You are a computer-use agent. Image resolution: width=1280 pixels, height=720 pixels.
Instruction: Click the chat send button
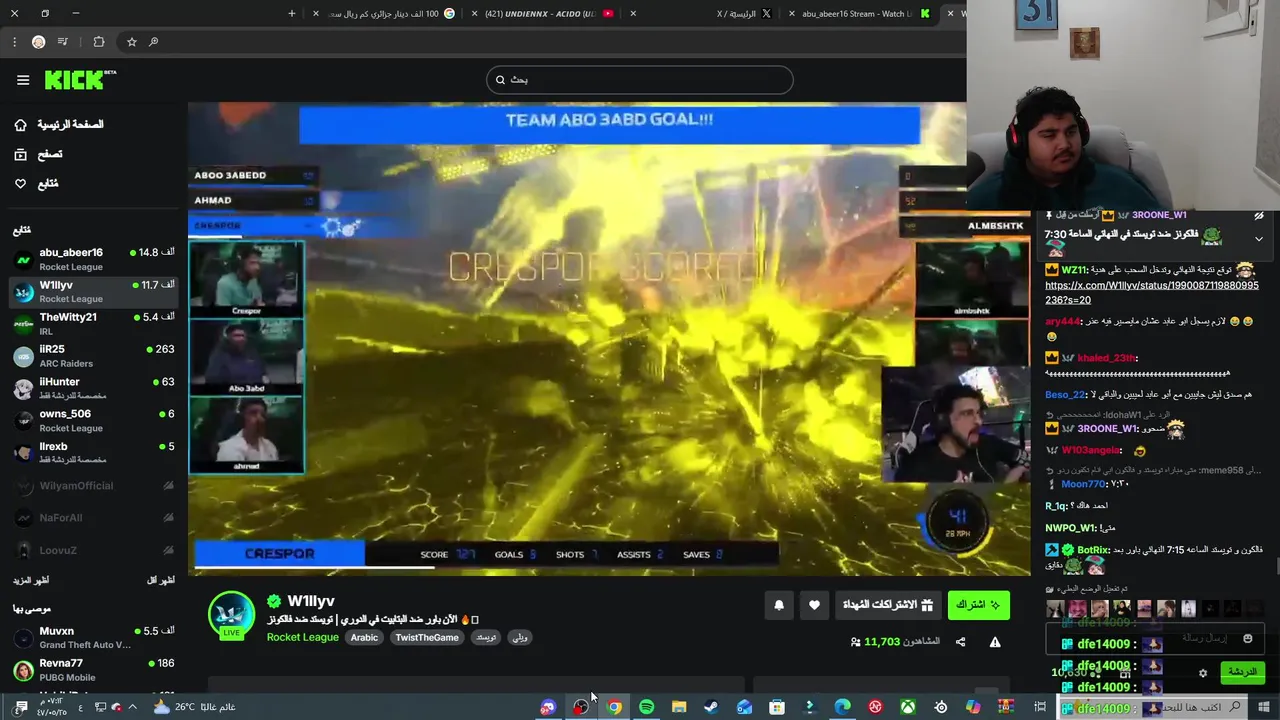click(1243, 672)
